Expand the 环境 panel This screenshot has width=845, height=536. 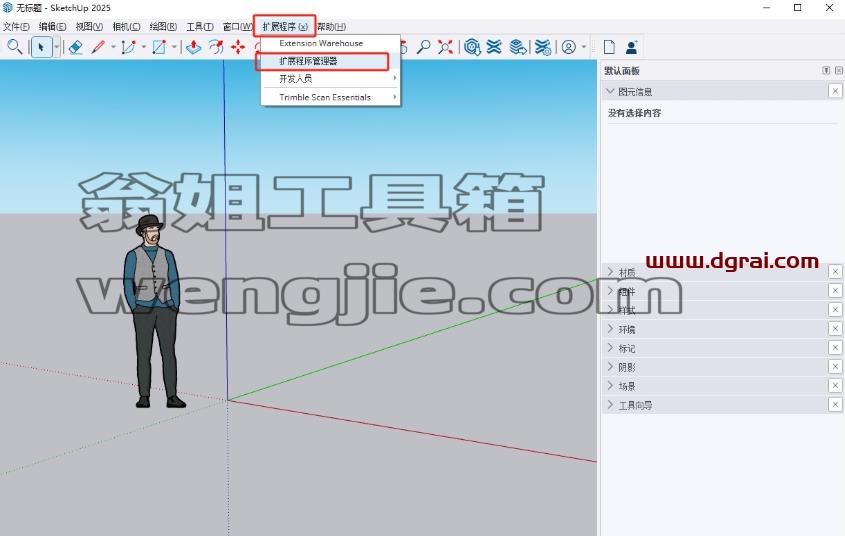pyautogui.click(x=610, y=329)
